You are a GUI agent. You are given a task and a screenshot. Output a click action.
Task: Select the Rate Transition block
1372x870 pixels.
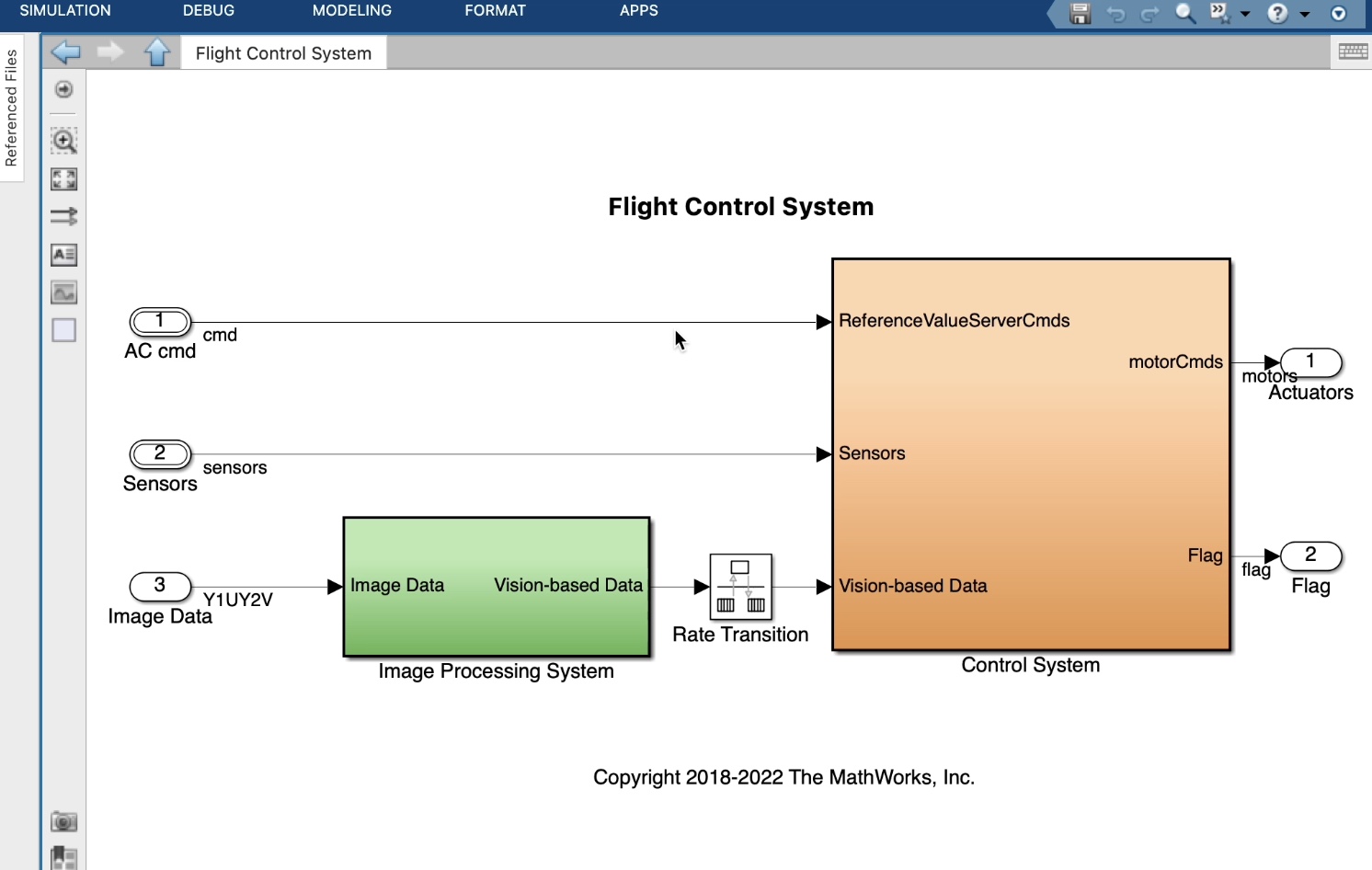[740, 587]
